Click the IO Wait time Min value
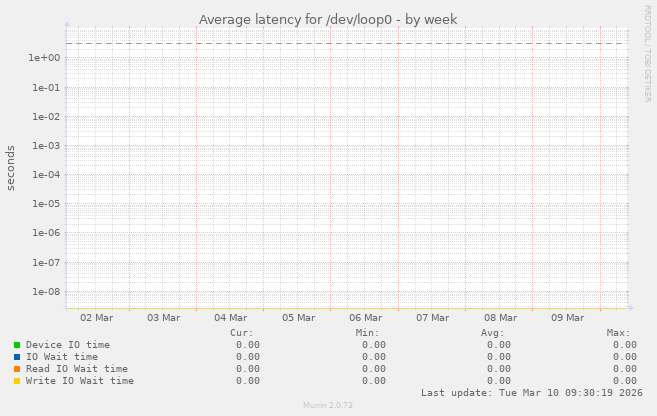The image size is (657, 416). point(374,357)
